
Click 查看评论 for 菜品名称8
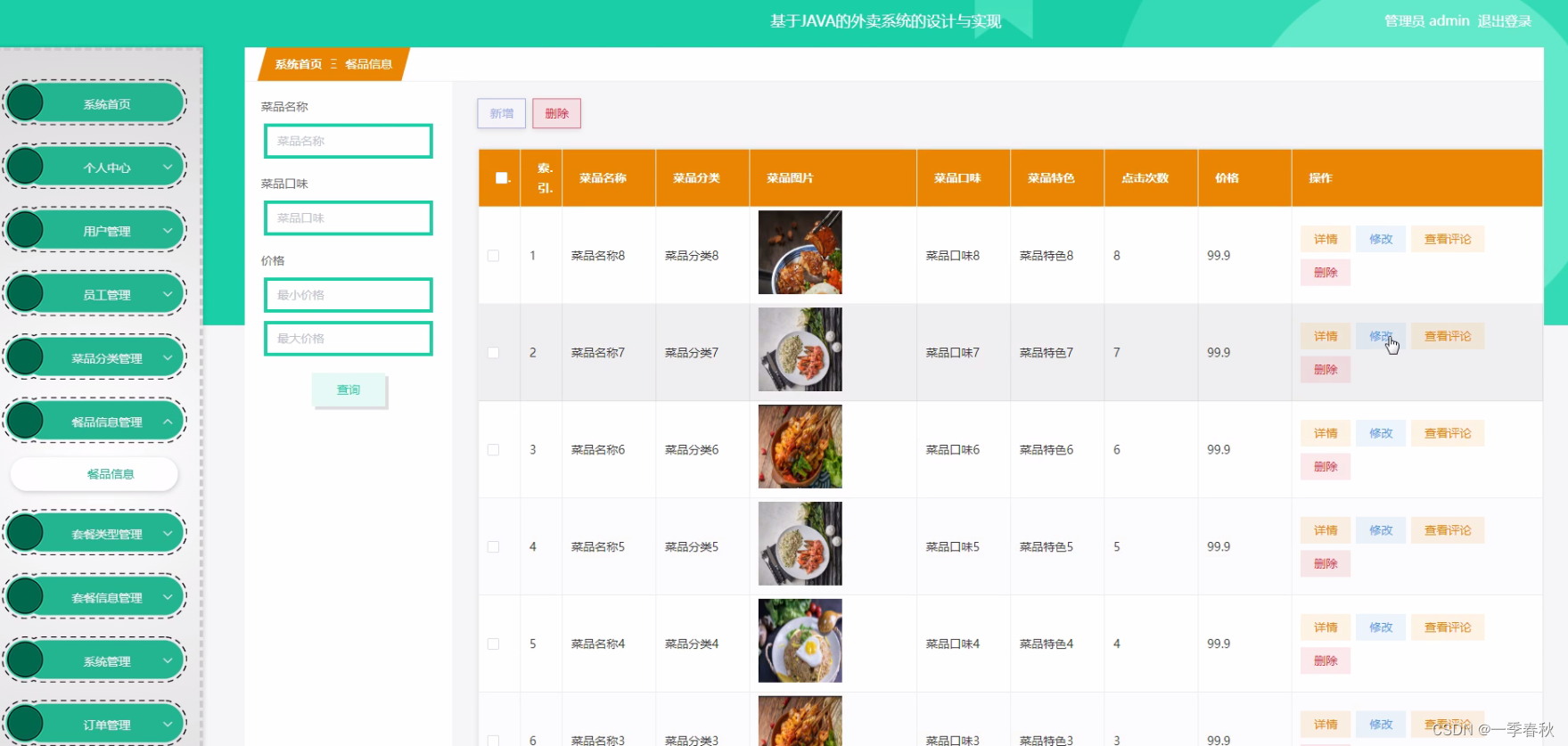[1448, 239]
